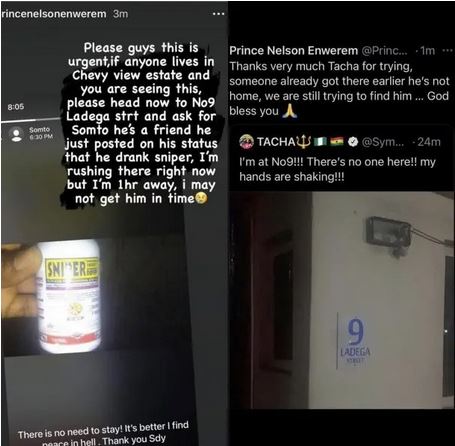Viewport: 455px width, 446px height.
Task: Click the crying emoji at the end of the story text
Action: (201, 198)
